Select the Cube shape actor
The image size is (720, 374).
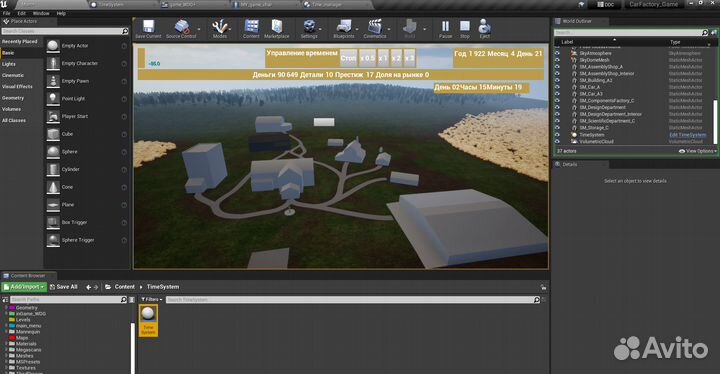(x=86, y=134)
